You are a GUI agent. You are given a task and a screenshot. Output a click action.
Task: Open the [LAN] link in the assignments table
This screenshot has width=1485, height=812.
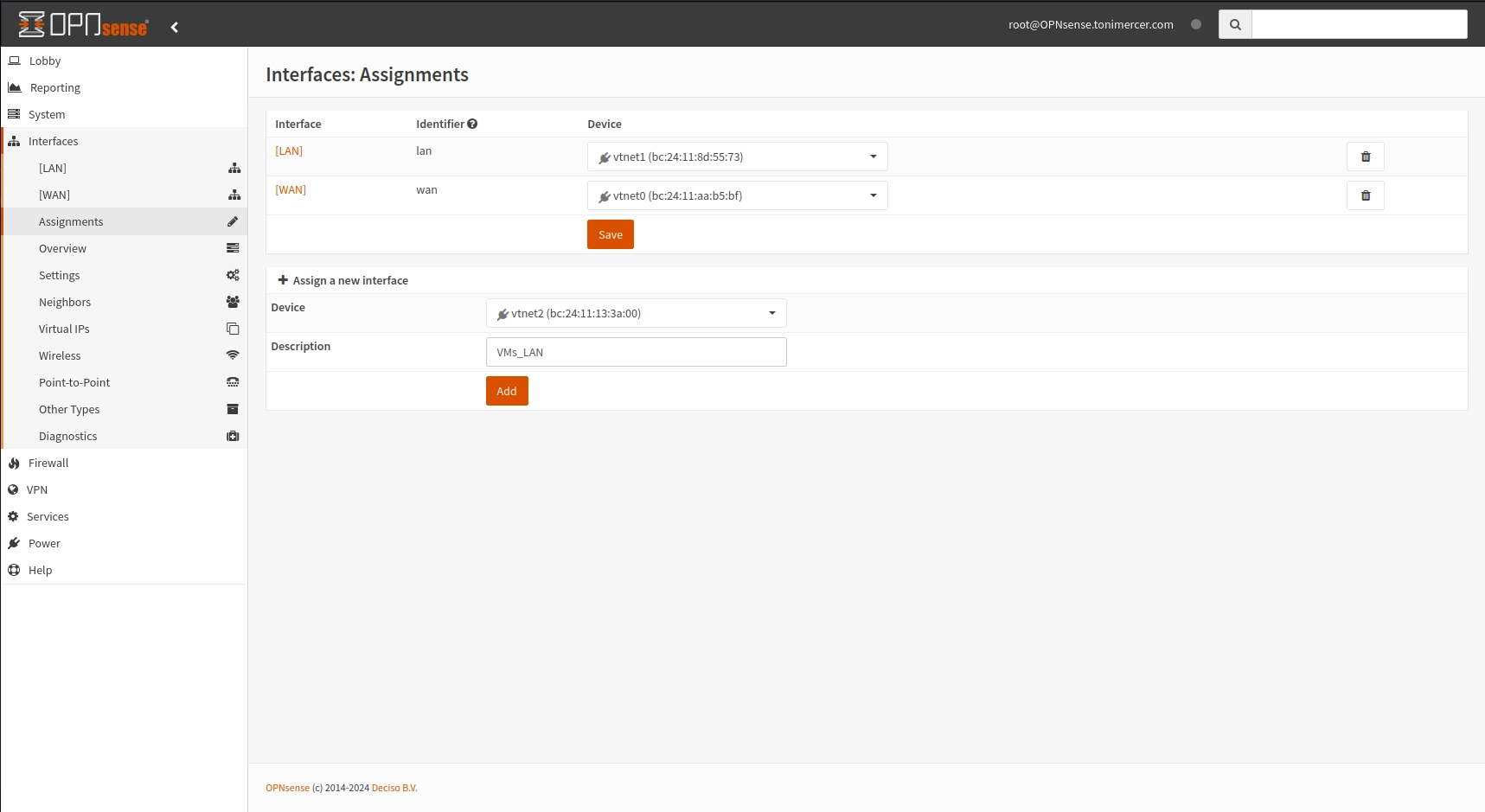point(289,150)
